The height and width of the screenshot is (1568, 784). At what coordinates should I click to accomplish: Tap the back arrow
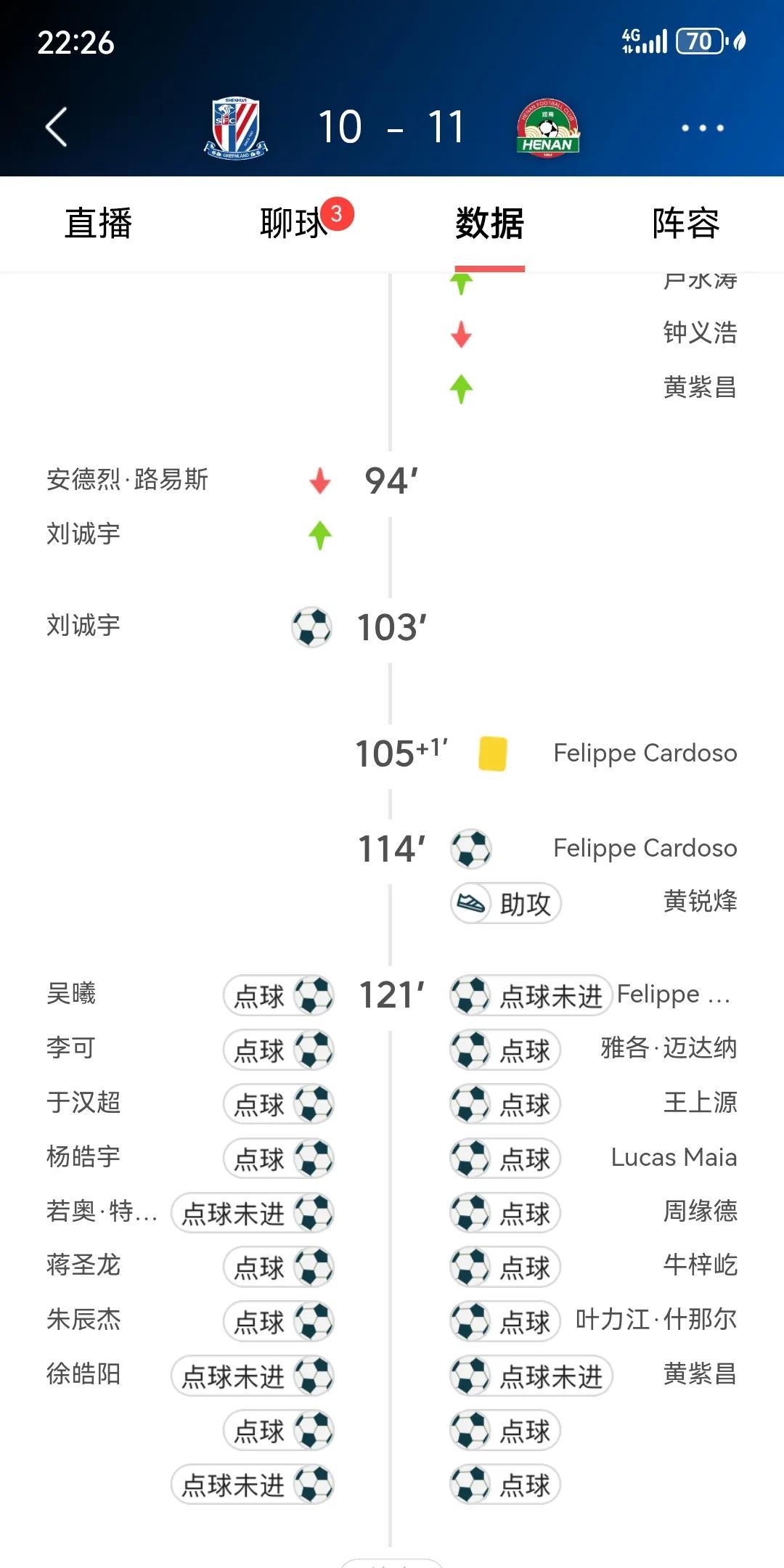57,128
